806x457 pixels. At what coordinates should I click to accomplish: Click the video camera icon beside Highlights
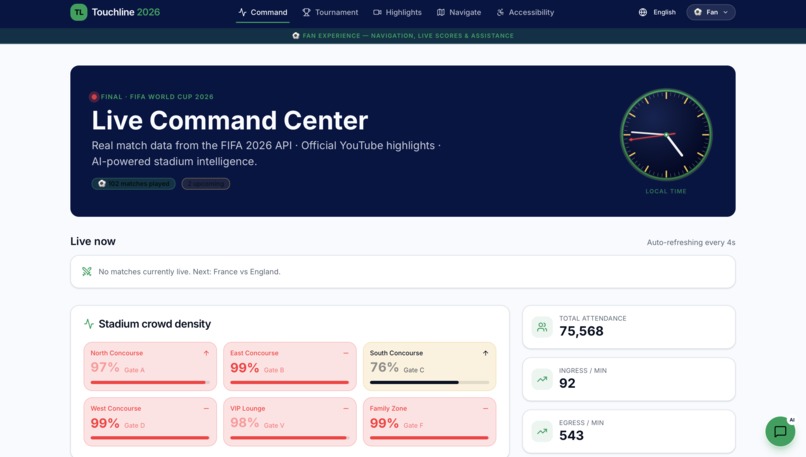[x=377, y=12]
